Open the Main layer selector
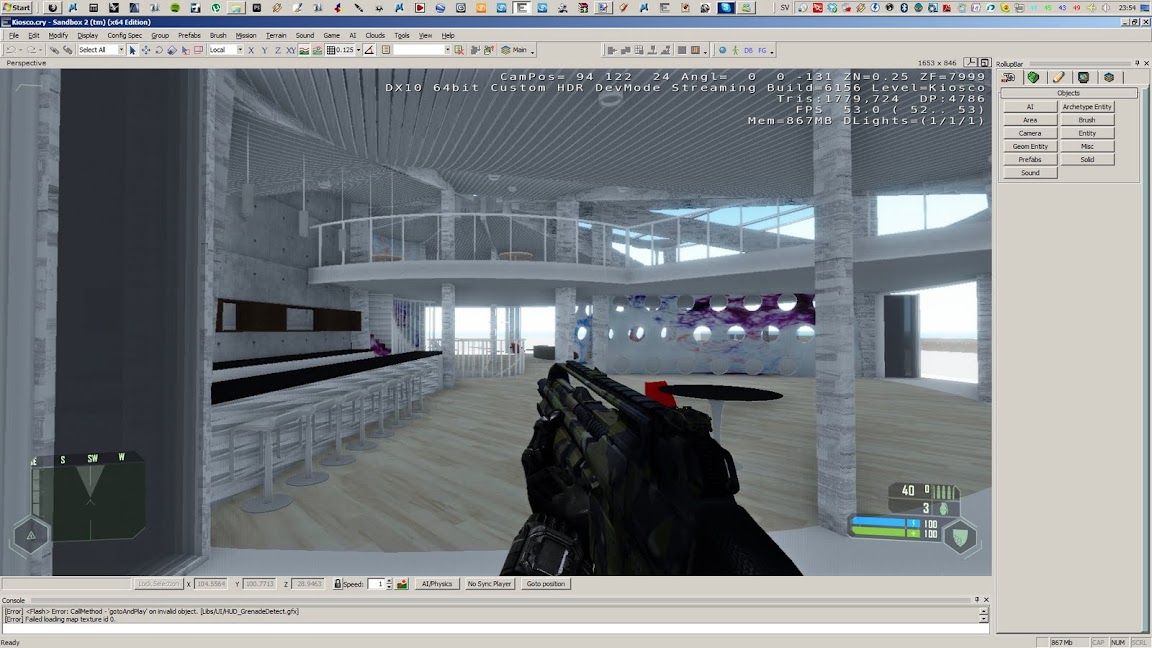Image resolution: width=1152 pixels, height=648 pixels. (x=514, y=50)
